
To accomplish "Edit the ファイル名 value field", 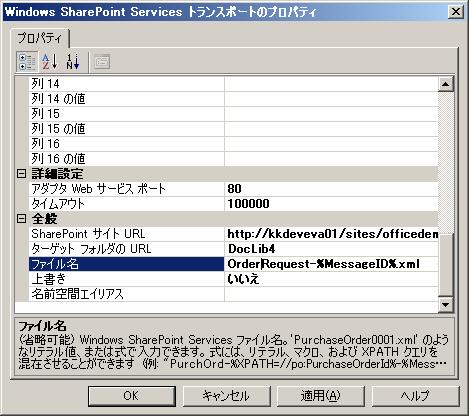I will (x=331, y=264).
